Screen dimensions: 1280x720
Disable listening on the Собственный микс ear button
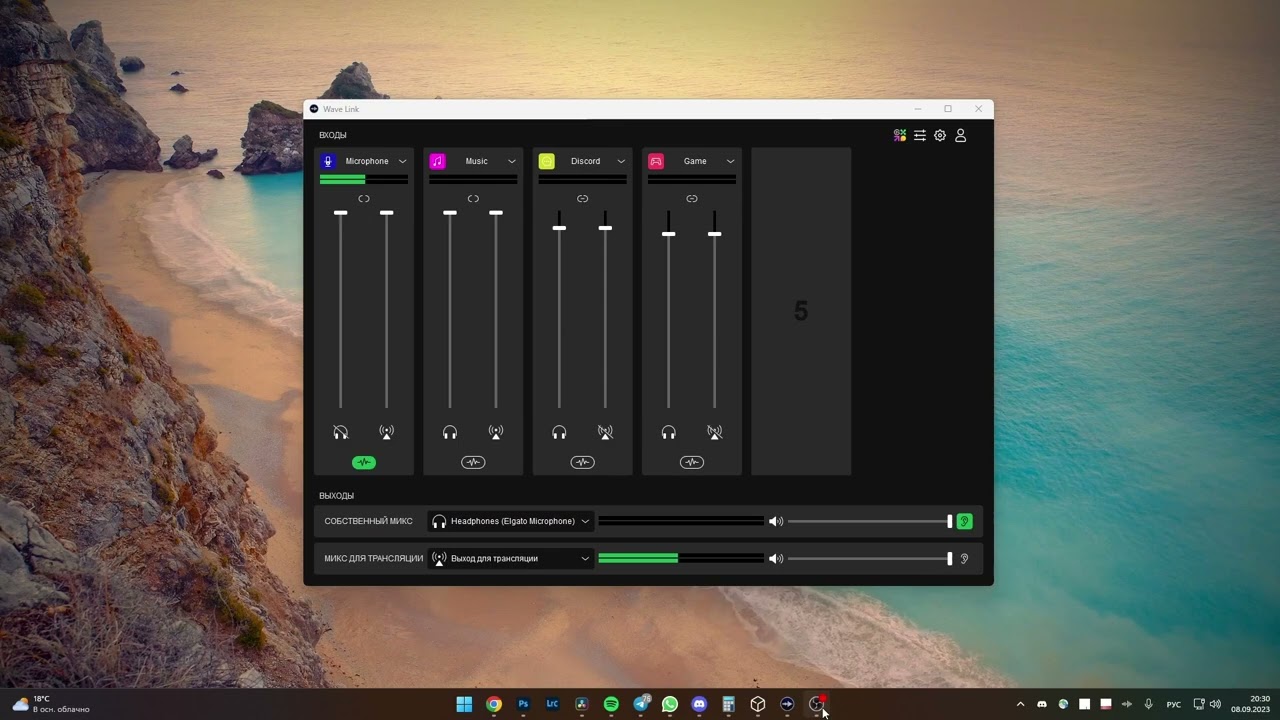pos(964,521)
